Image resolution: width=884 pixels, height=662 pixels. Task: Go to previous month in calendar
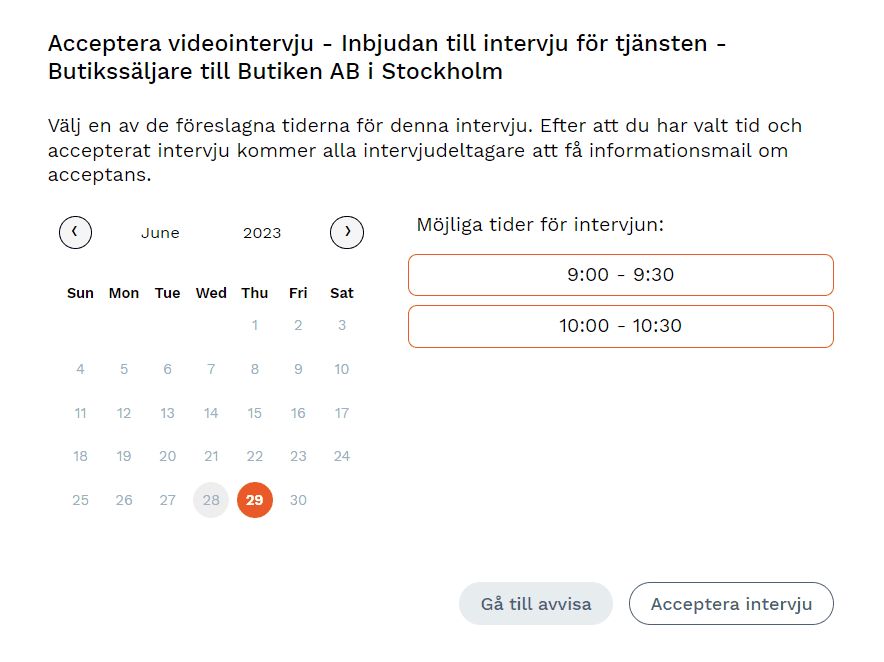tap(75, 232)
